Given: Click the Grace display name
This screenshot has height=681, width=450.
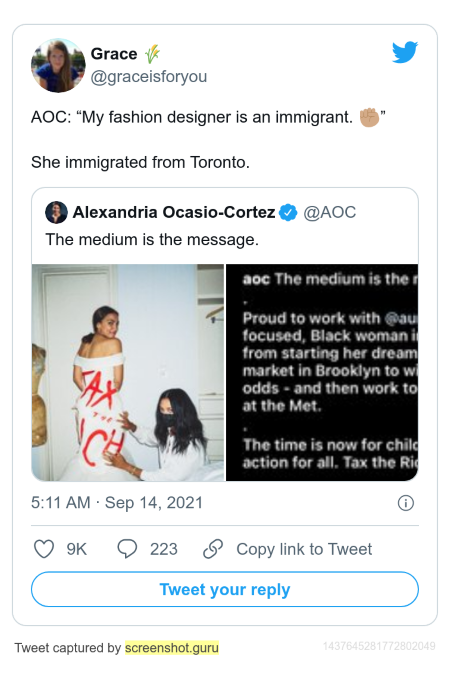Looking at the screenshot, I should pos(114,54).
